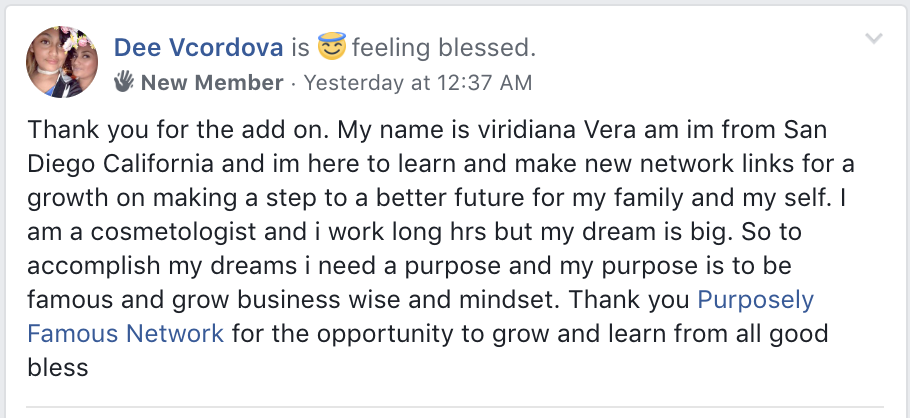Open the post options chevron menu
The width and height of the screenshot is (910, 418).
click(x=873, y=39)
